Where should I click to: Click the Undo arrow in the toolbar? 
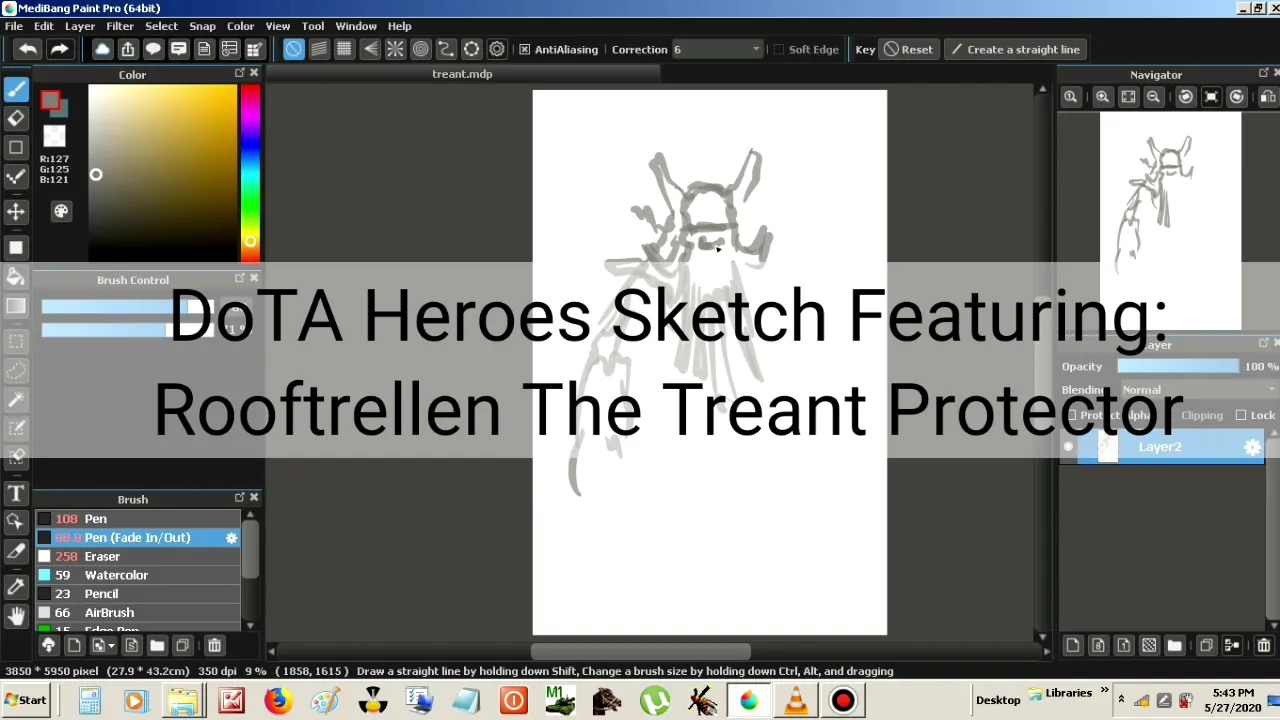28,49
